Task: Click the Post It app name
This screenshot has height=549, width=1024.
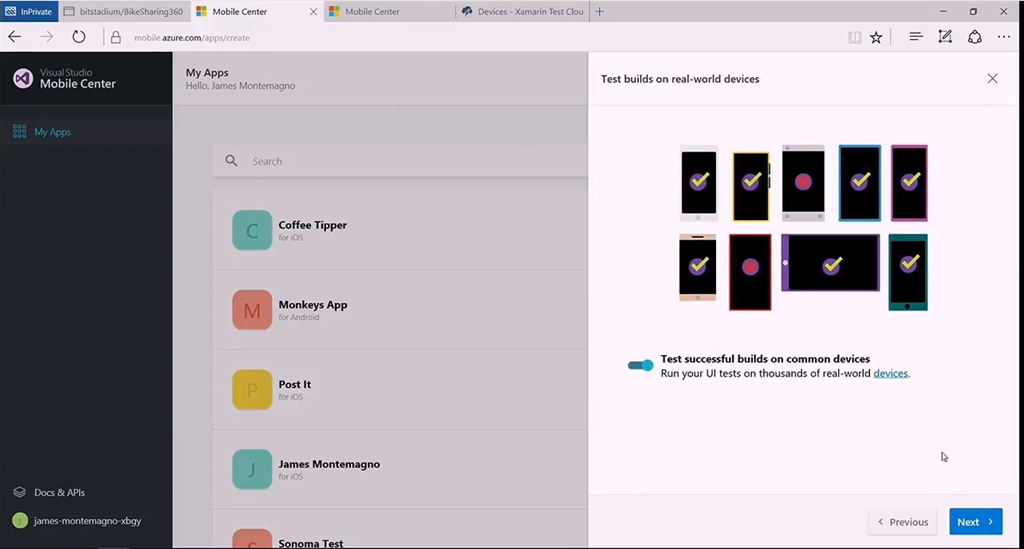Action: (295, 384)
